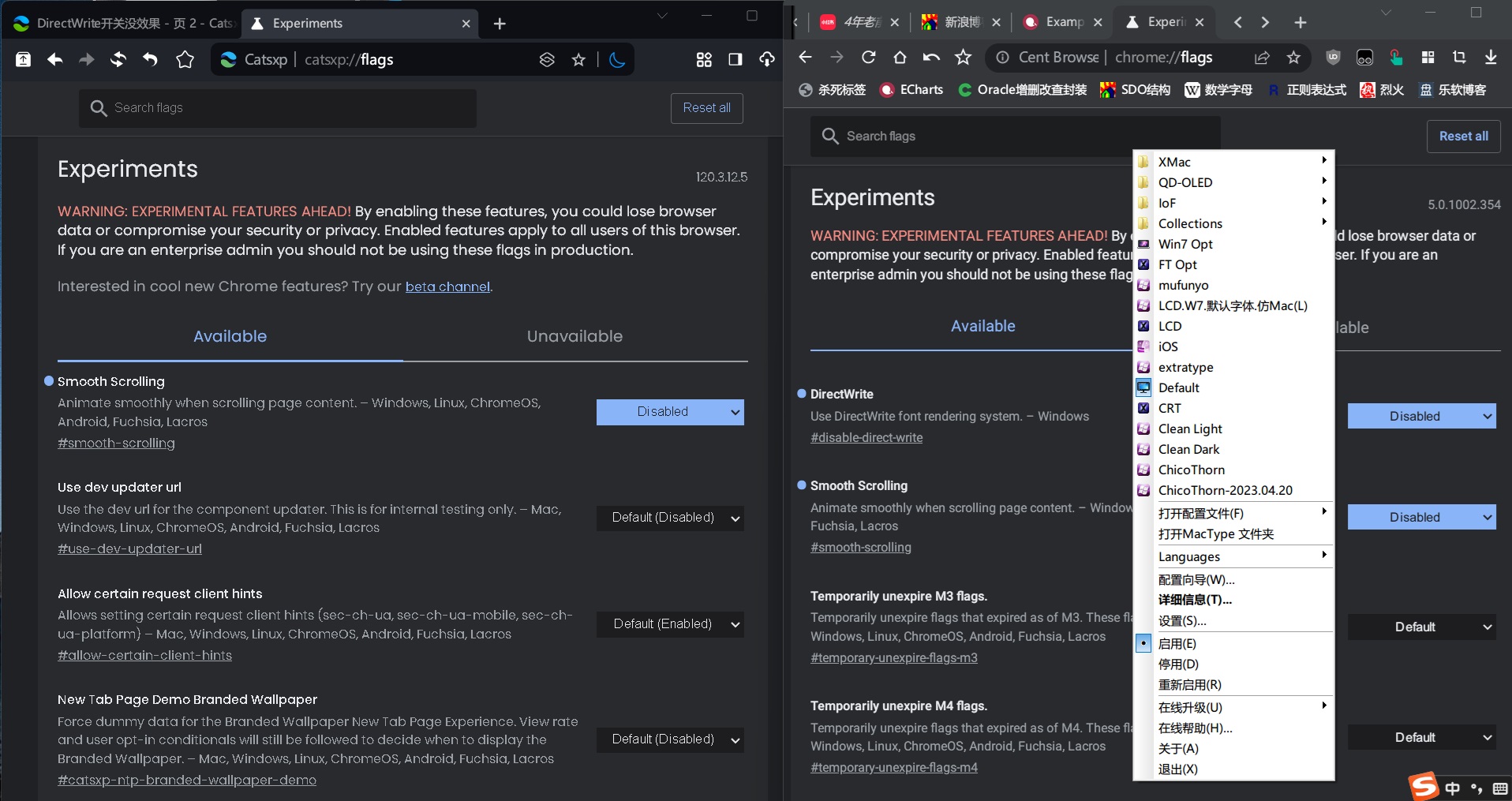Expand XMac submenu in MacType menu
This screenshot has height=801, width=1512.
1233,162
